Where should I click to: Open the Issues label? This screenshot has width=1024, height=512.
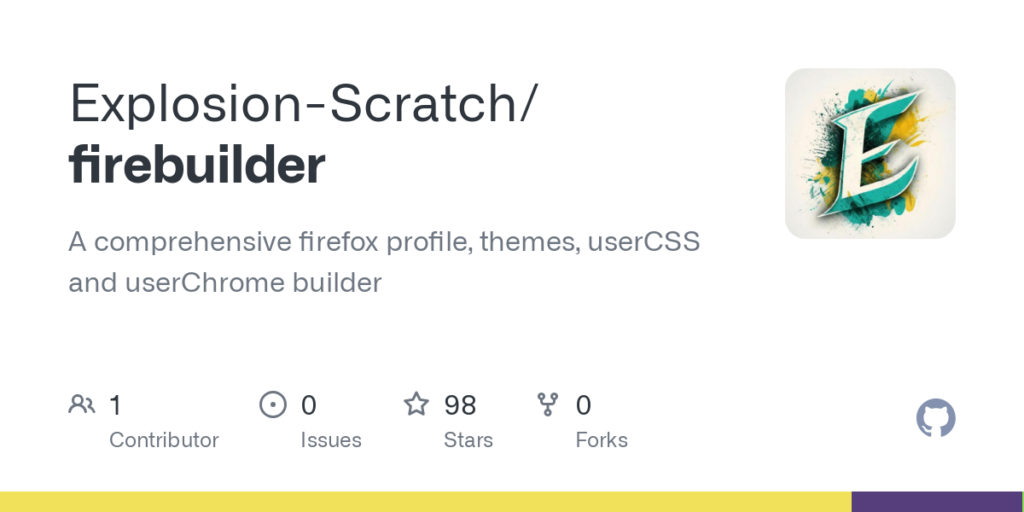coord(331,440)
